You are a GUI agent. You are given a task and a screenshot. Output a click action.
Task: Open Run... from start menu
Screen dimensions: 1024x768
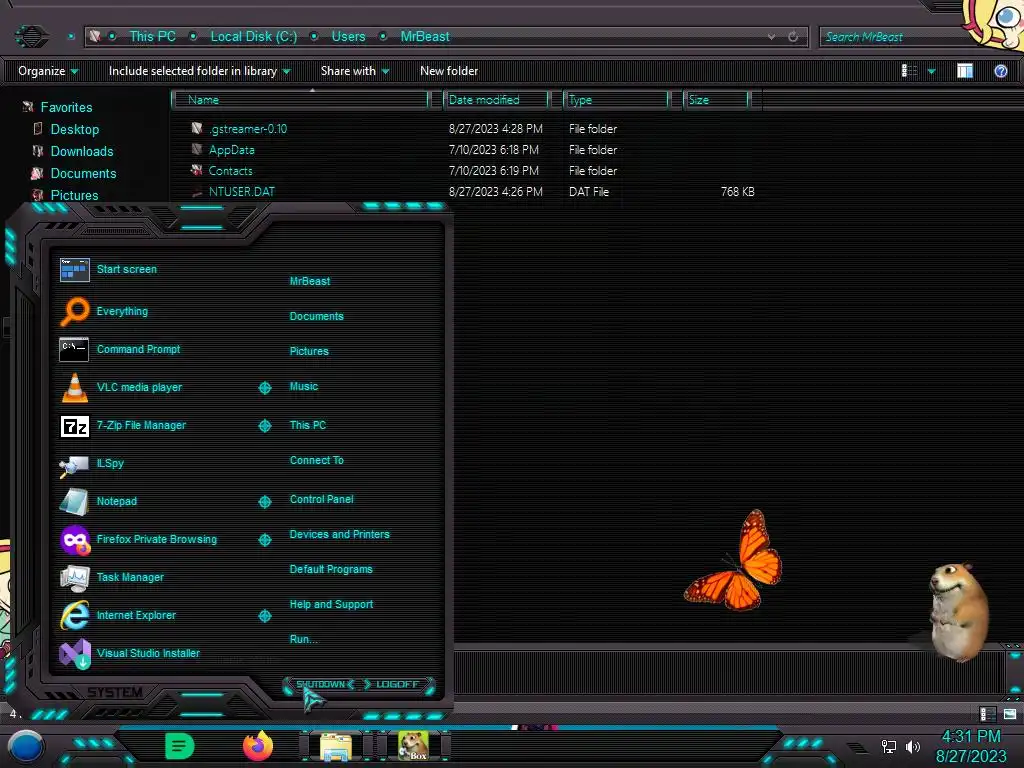[303, 639]
